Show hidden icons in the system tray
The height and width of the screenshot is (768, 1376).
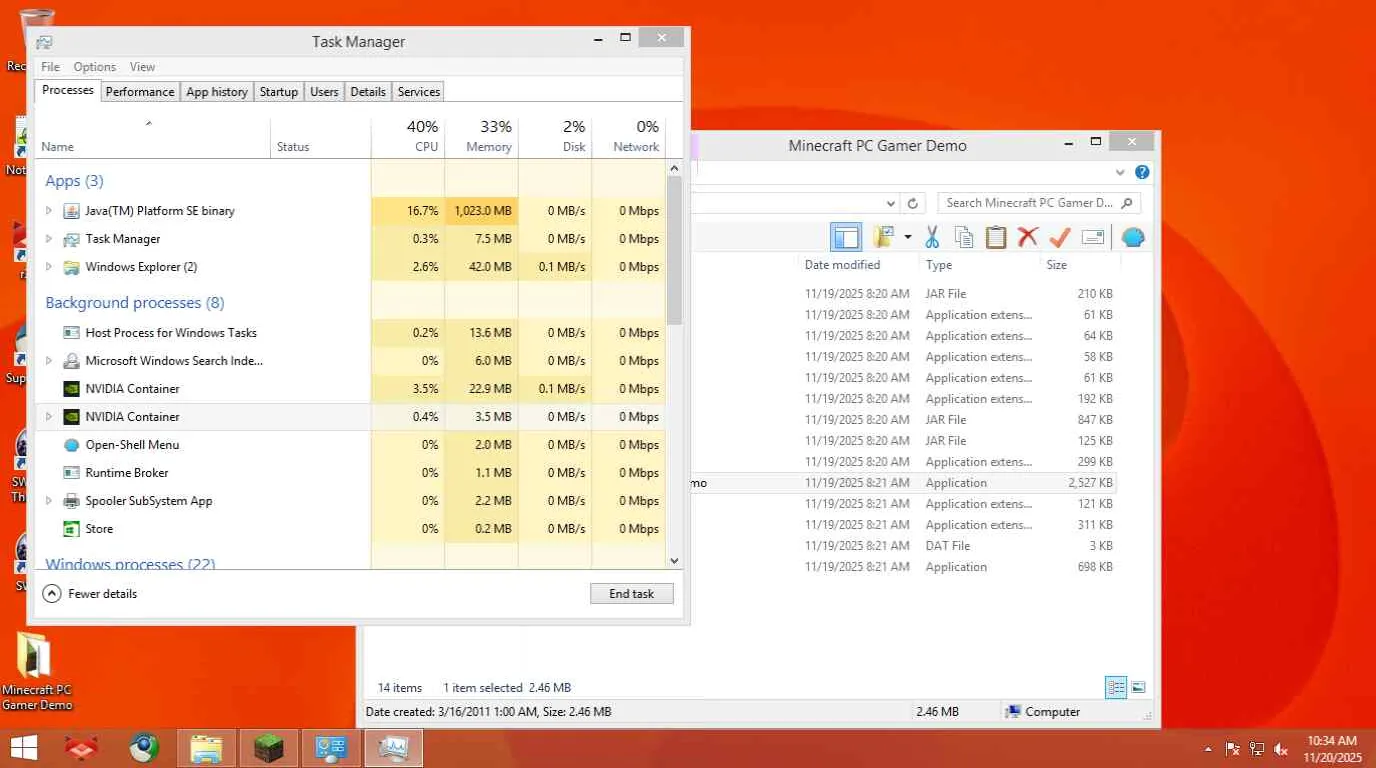(1208, 749)
